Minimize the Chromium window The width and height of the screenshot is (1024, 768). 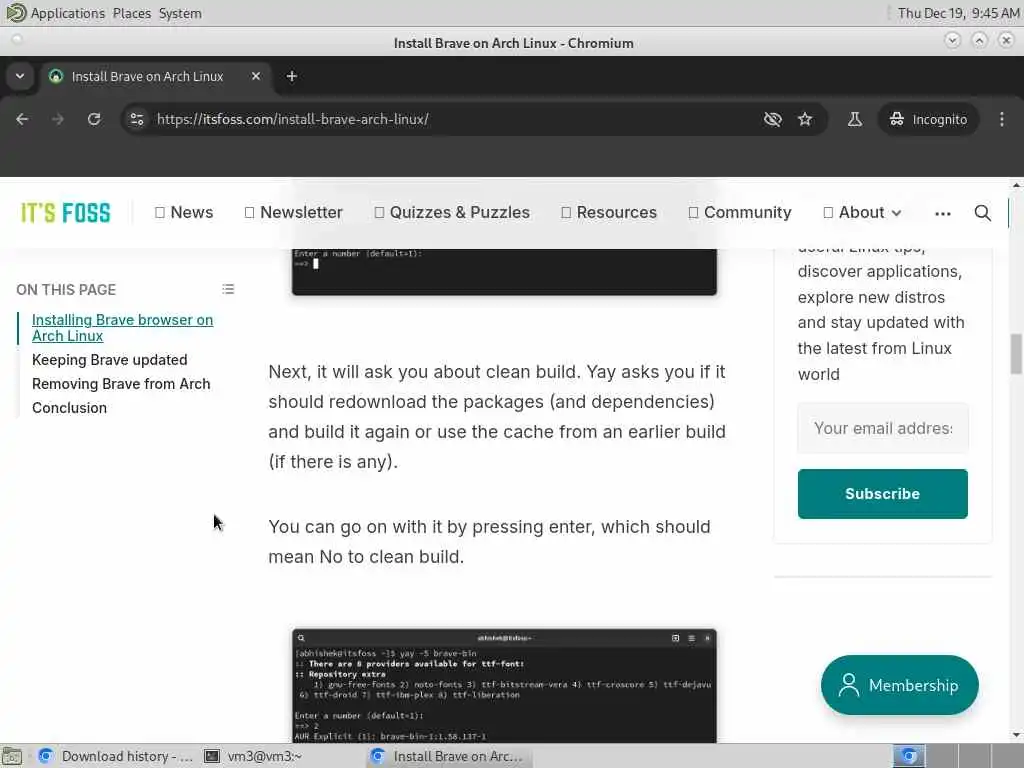point(953,40)
